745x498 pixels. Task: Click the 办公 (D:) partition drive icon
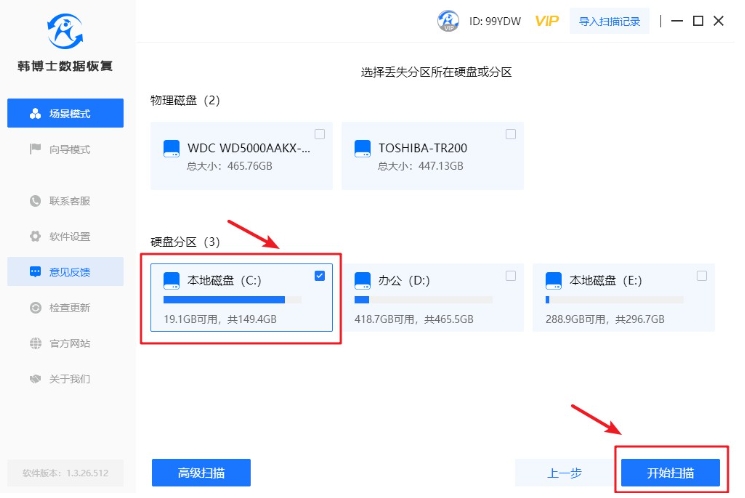coord(362,281)
